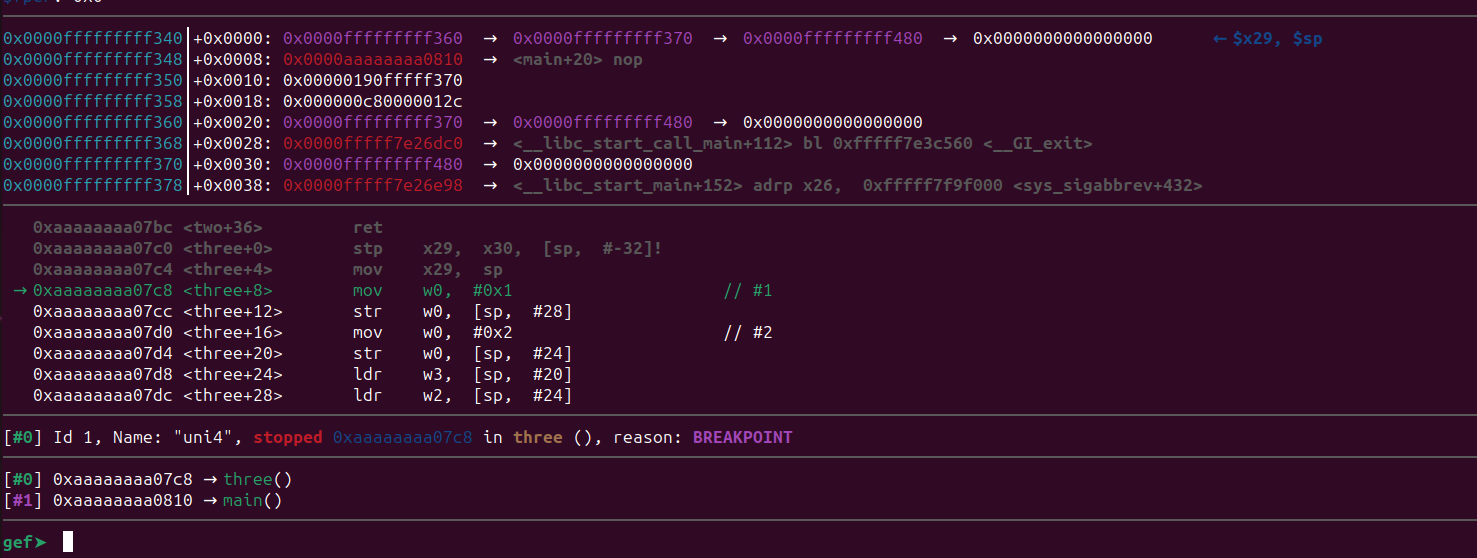Image resolution: width=1477 pixels, height=558 pixels.
Task: Click the red return address 0x0000aaaaaaaa0810
Action: click(x=373, y=60)
